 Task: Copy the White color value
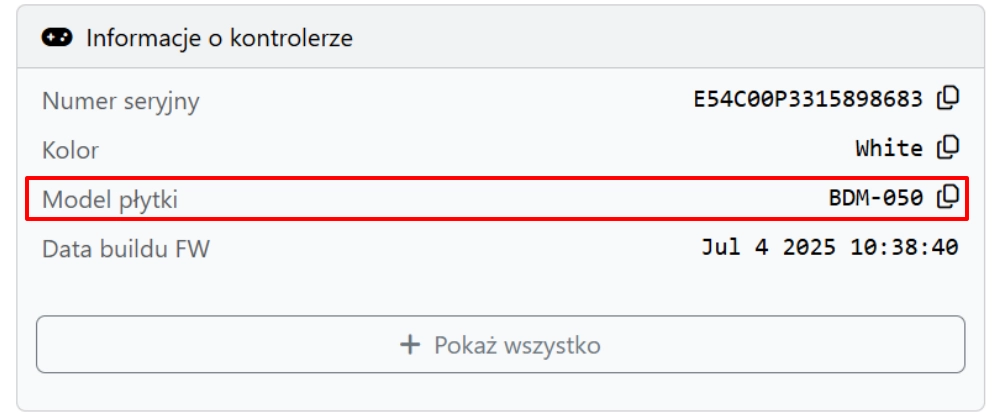pos(947,148)
